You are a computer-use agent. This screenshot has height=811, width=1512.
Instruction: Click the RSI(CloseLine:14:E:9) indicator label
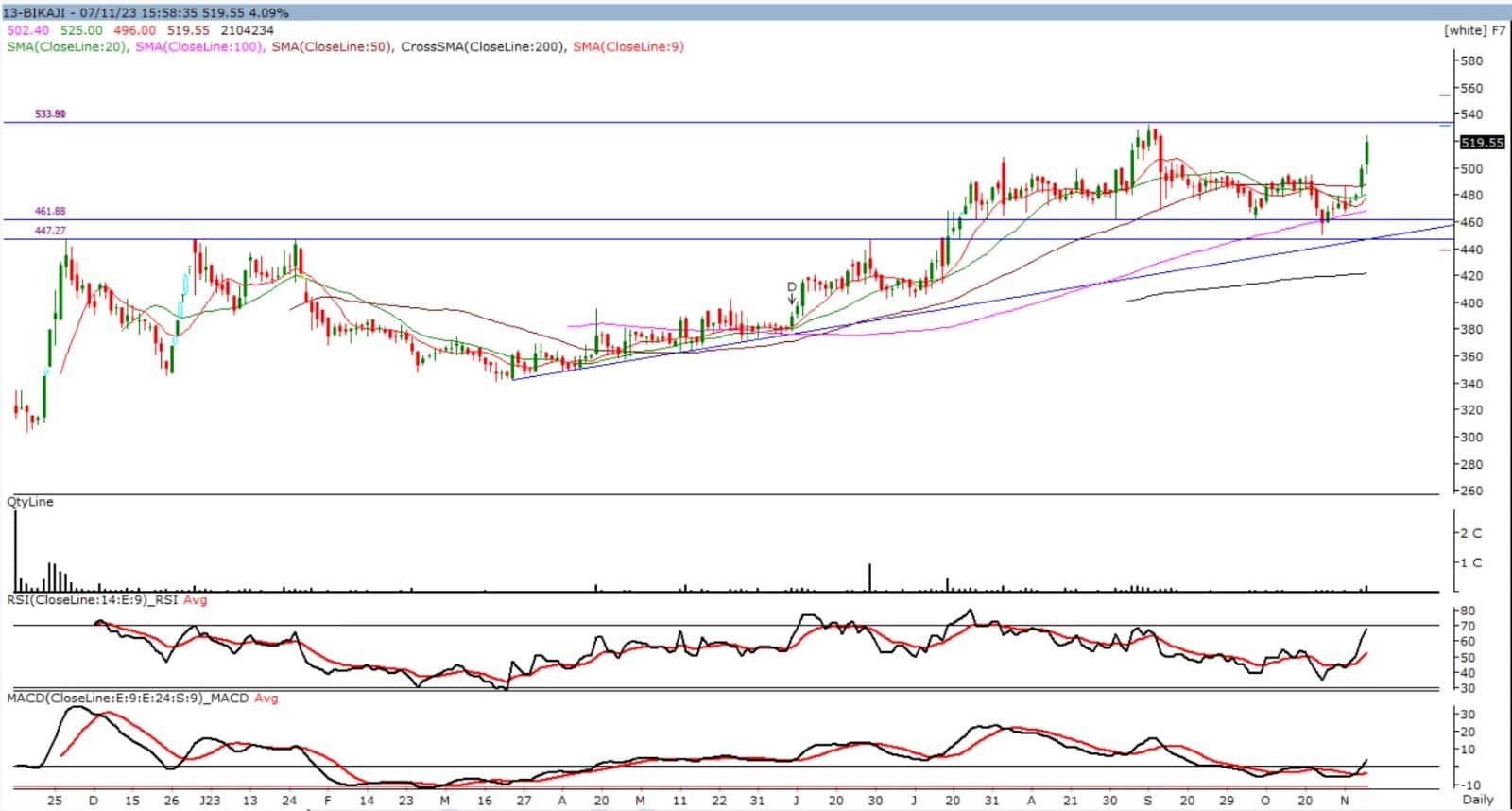pyautogui.click(x=93, y=600)
